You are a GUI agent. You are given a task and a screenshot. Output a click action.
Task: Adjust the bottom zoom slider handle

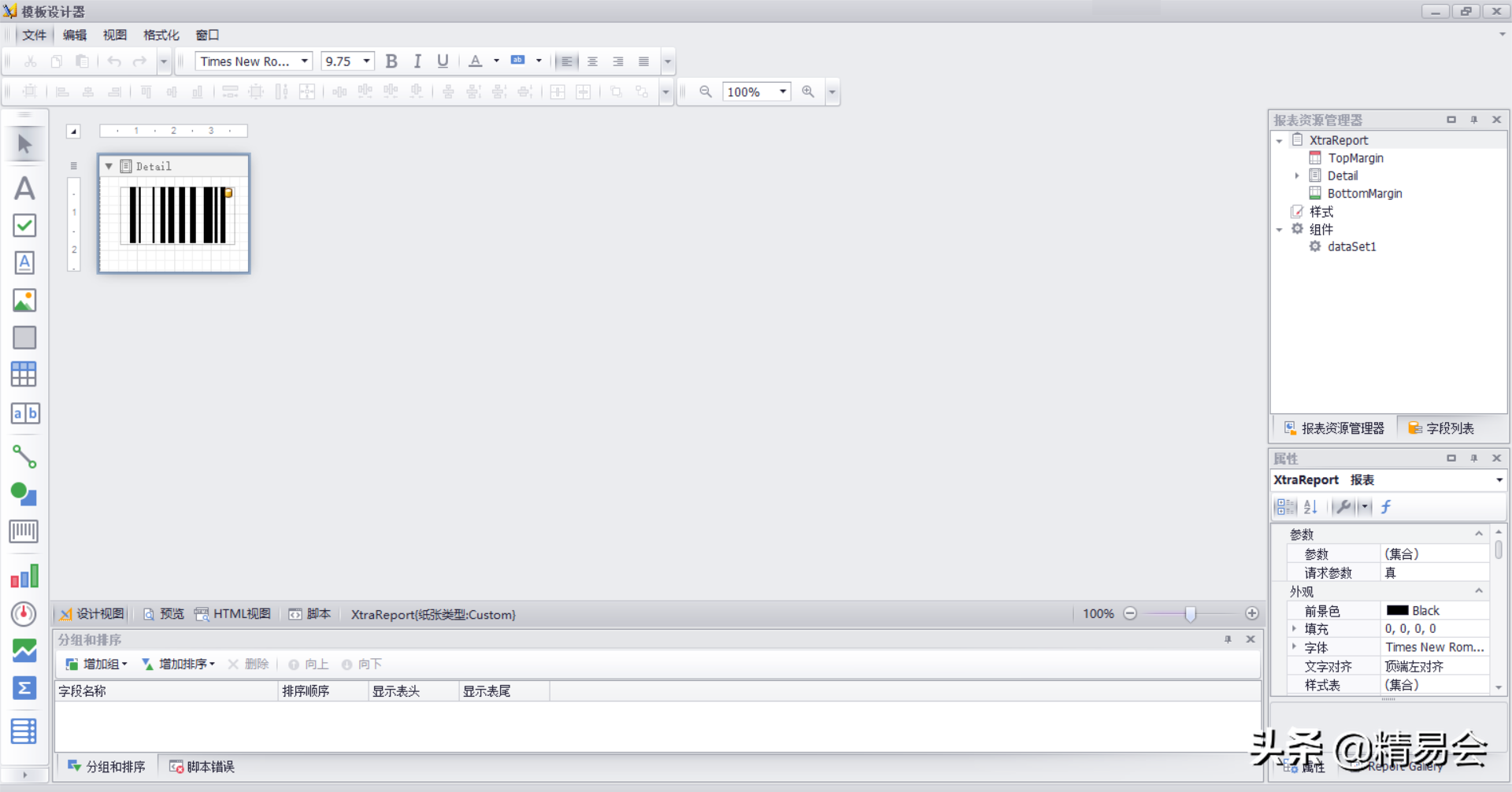(1190, 614)
